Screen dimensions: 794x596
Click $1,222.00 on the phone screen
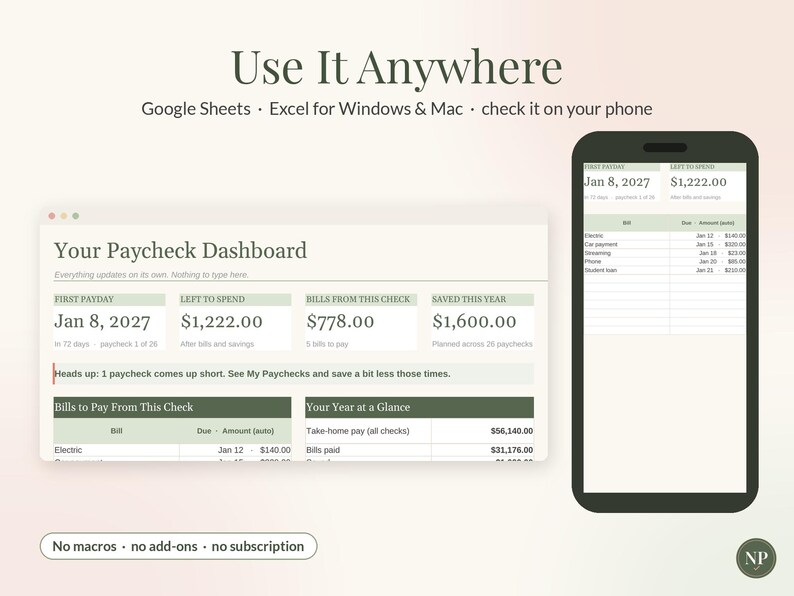(698, 182)
